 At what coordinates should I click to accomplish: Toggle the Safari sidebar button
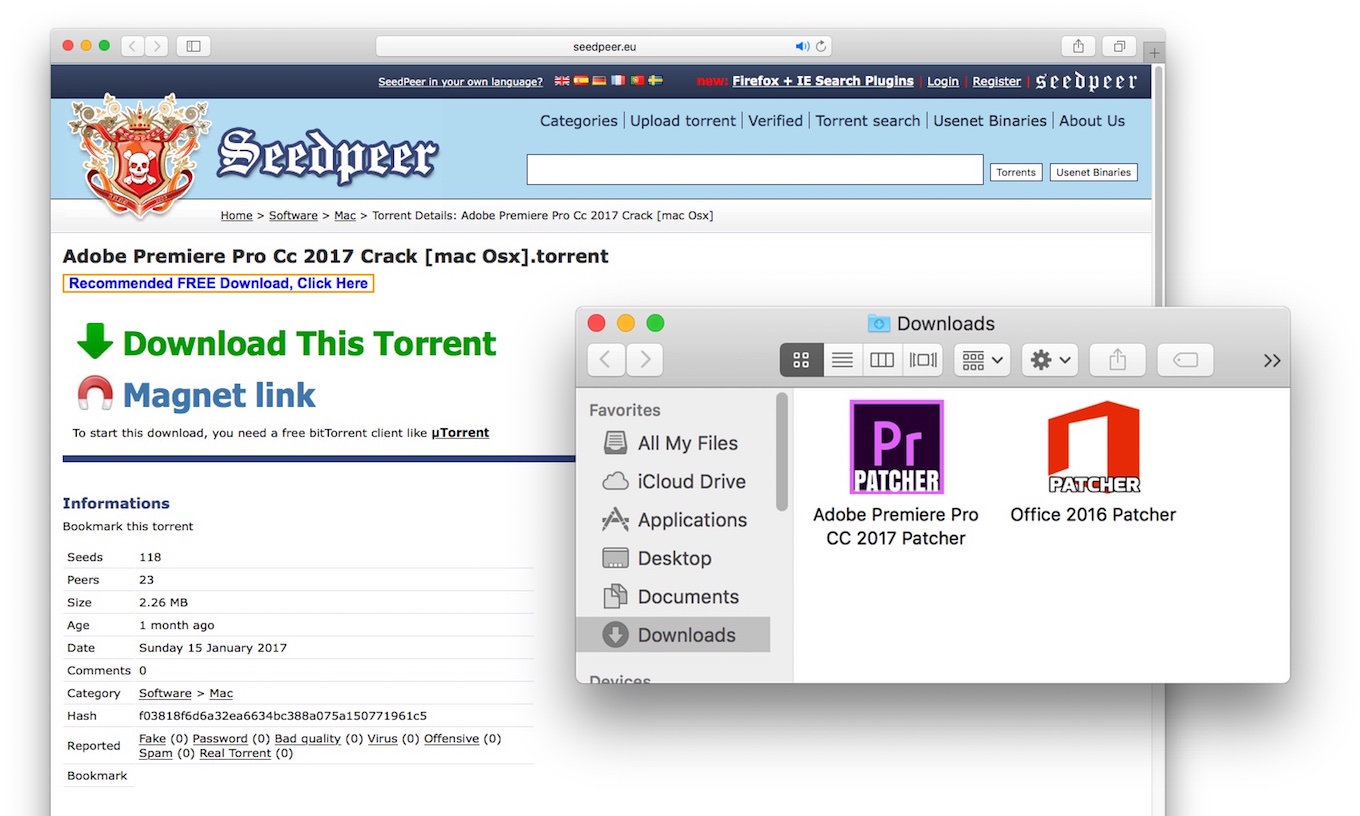tap(193, 46)
